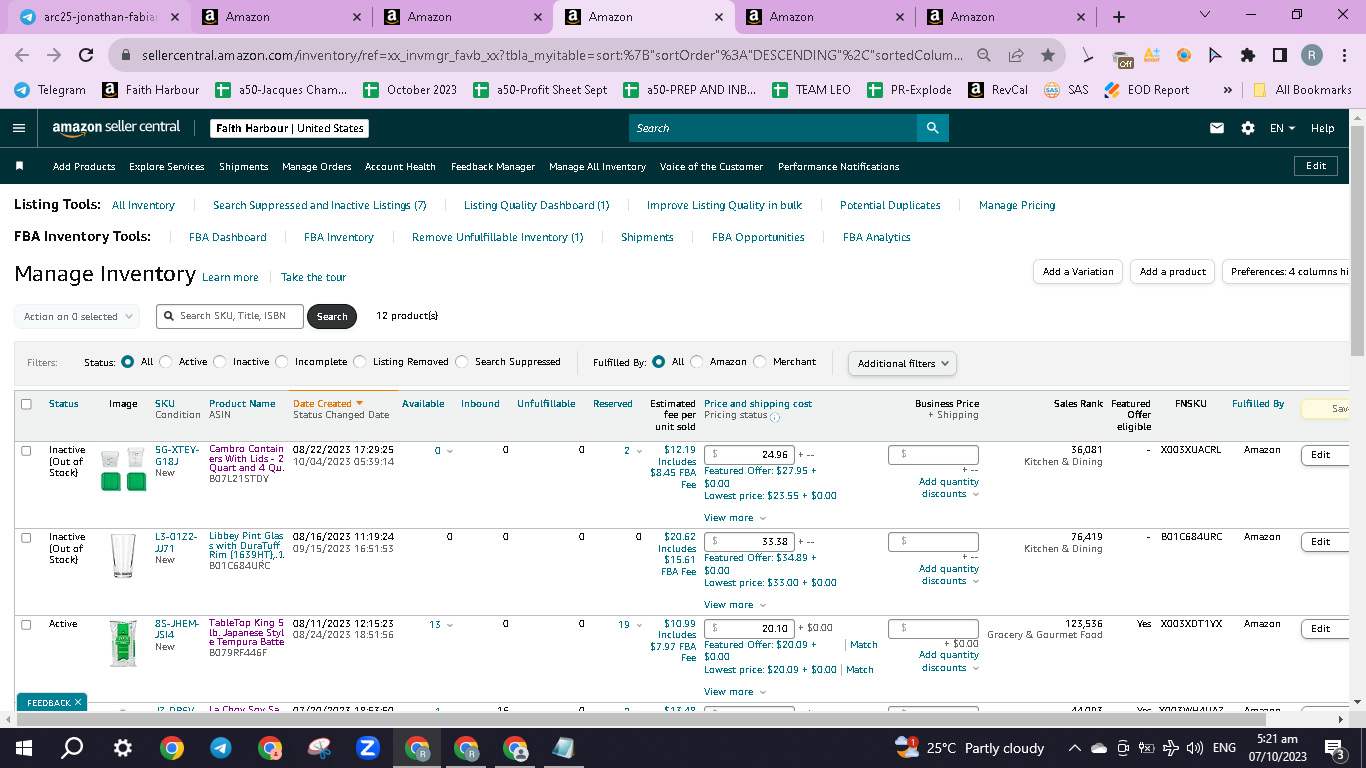
Task: Click the browser back arrow
Action: (24, 55)
